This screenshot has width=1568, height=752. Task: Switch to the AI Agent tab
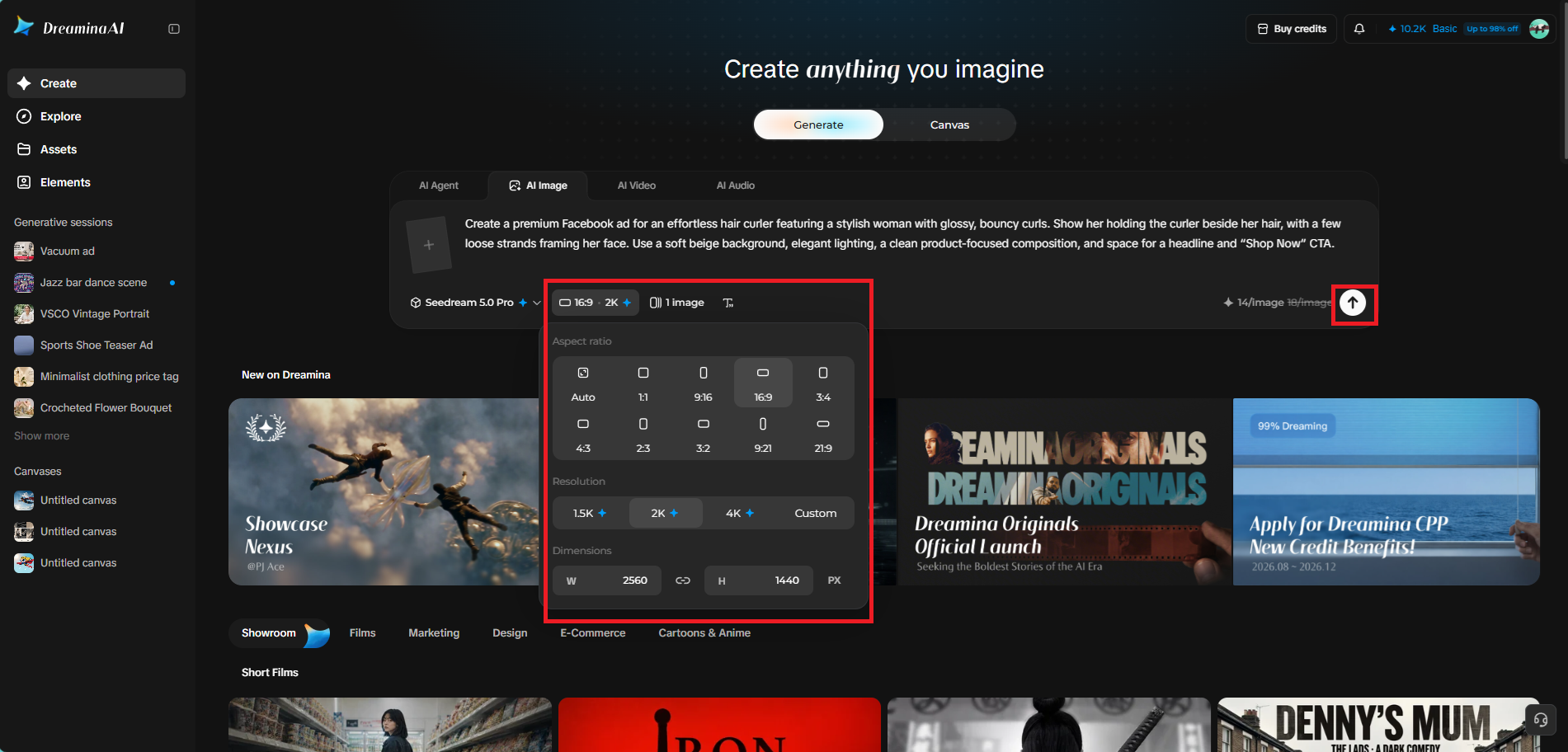coord(439,186)
